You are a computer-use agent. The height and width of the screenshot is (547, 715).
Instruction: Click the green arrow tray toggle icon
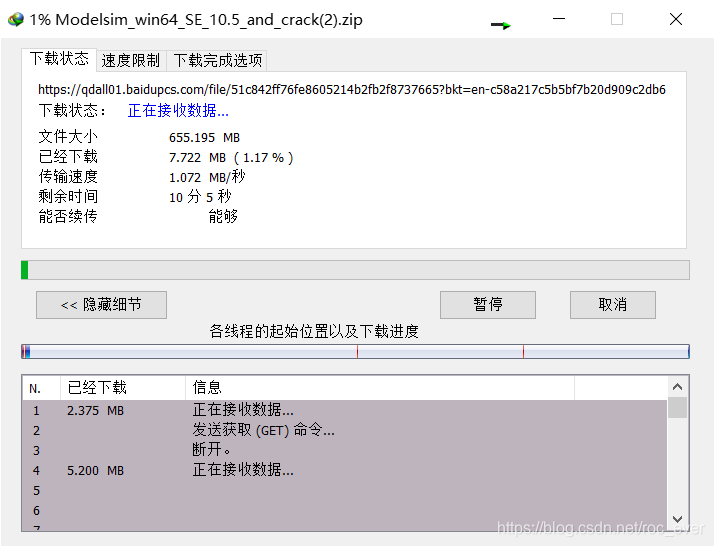pyautogui.click(x=501, y=25)
